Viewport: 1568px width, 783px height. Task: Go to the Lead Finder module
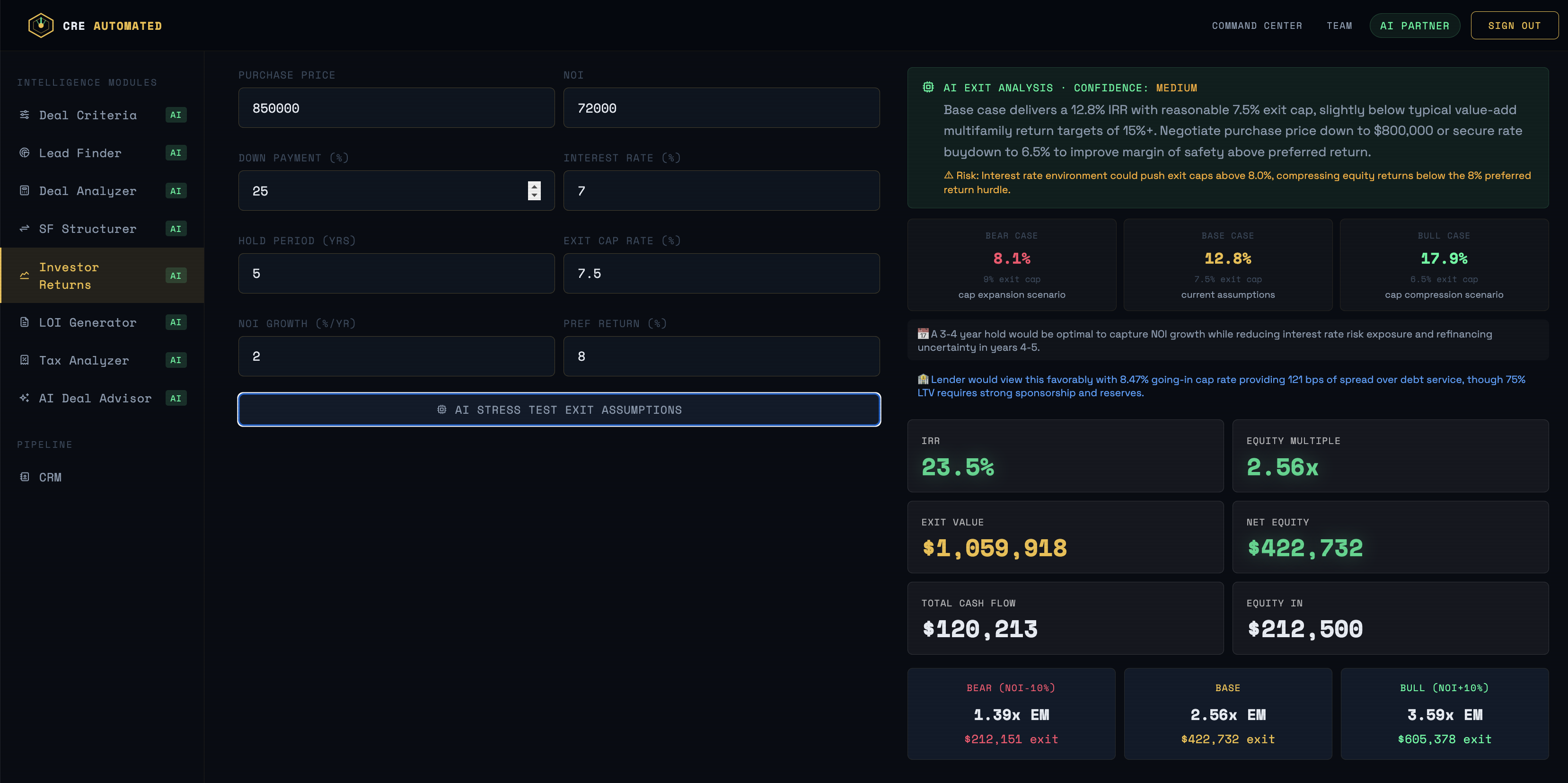(x=102, y=153)
